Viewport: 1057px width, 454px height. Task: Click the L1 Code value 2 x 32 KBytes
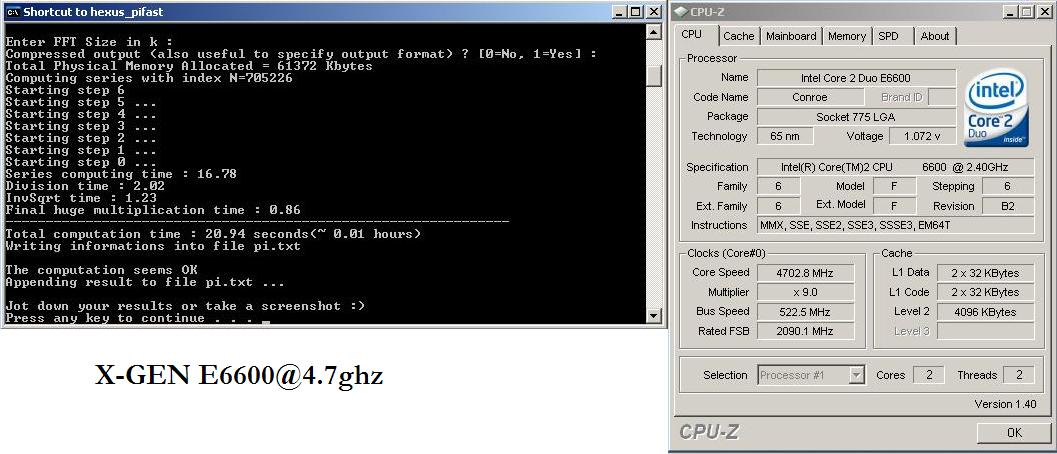986,292
